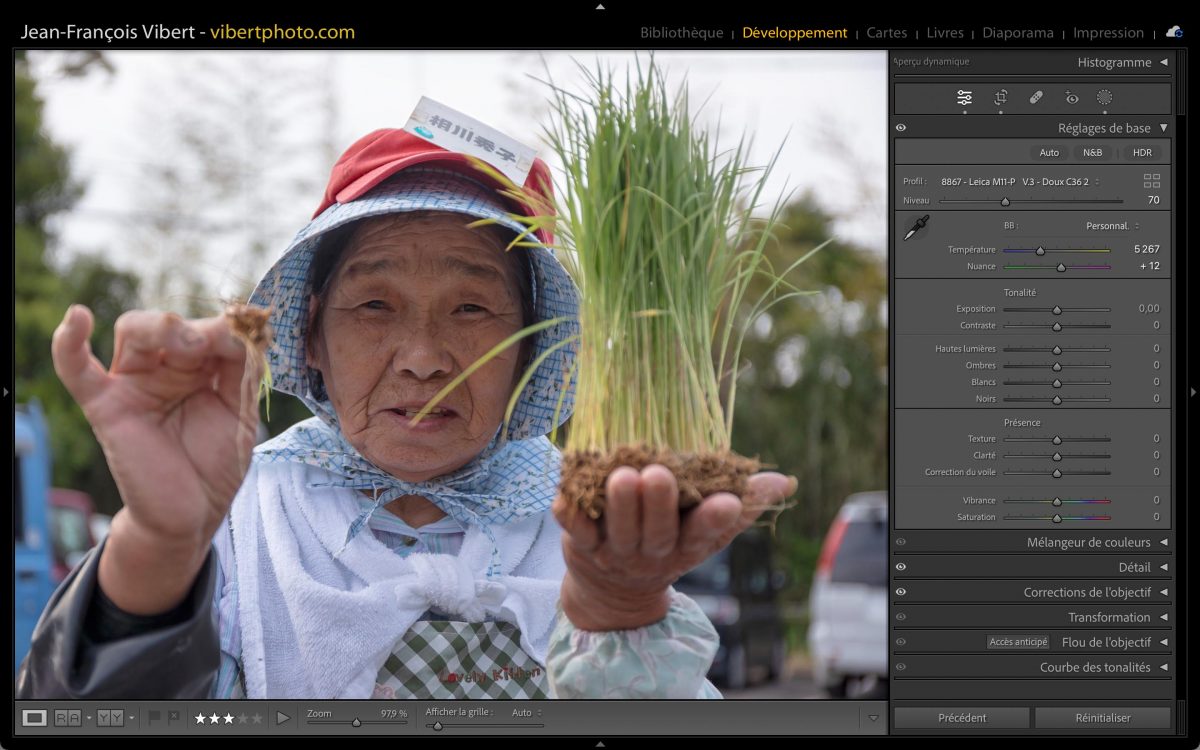The width and height of the screenshot is (1200, 750).
Task: Select the Healing bandage tool
Action: click(1036, 97)
